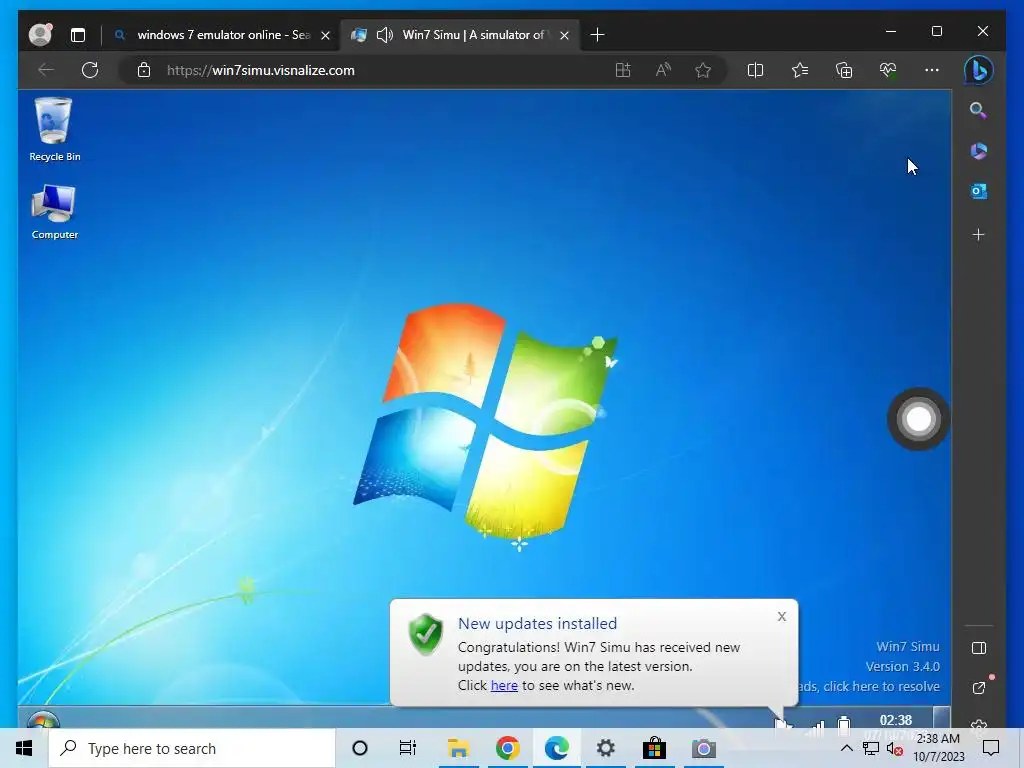Open the camera app on taskbar
1024x768 pixels.
pos(703,748)
